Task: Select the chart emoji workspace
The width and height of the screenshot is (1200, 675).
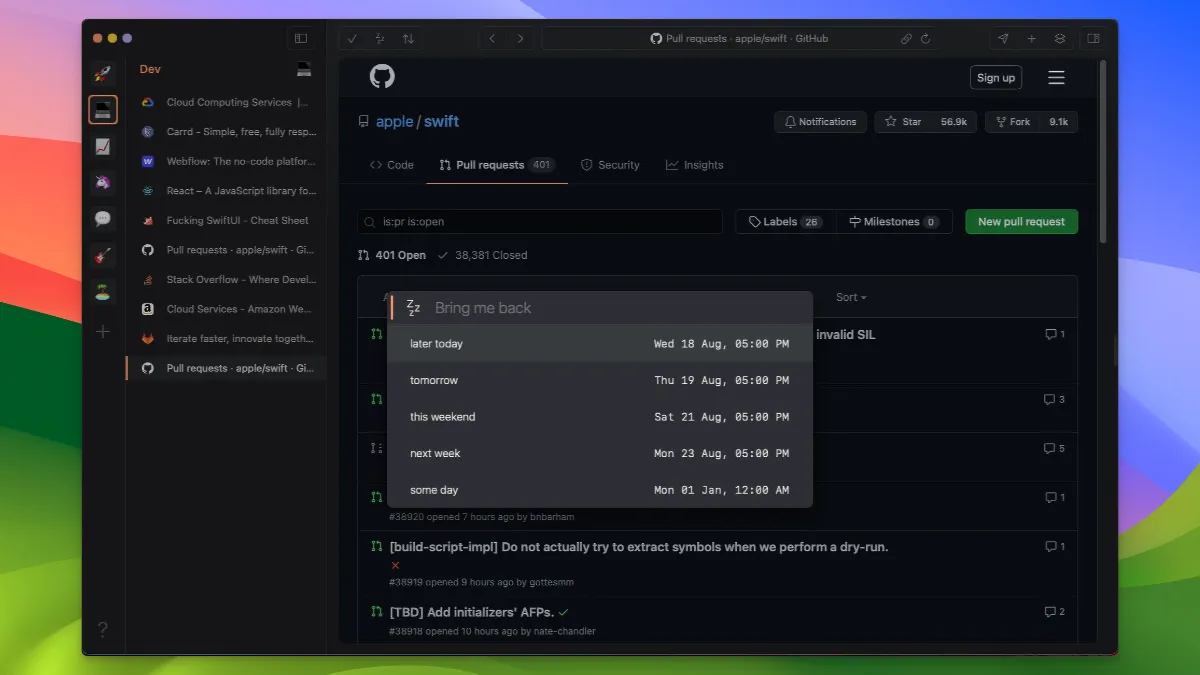Action: (x=103, y=147)
